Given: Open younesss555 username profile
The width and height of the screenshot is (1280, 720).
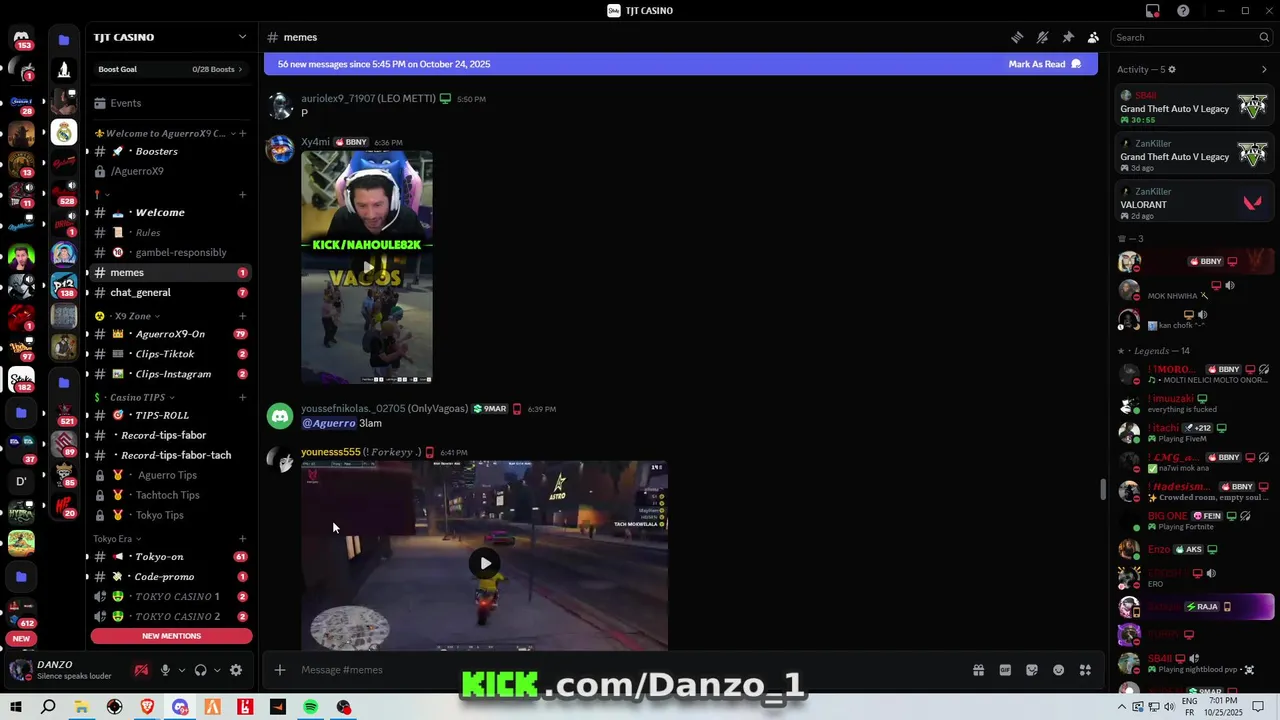Looking at the screenshot, I should coord(331,452).
